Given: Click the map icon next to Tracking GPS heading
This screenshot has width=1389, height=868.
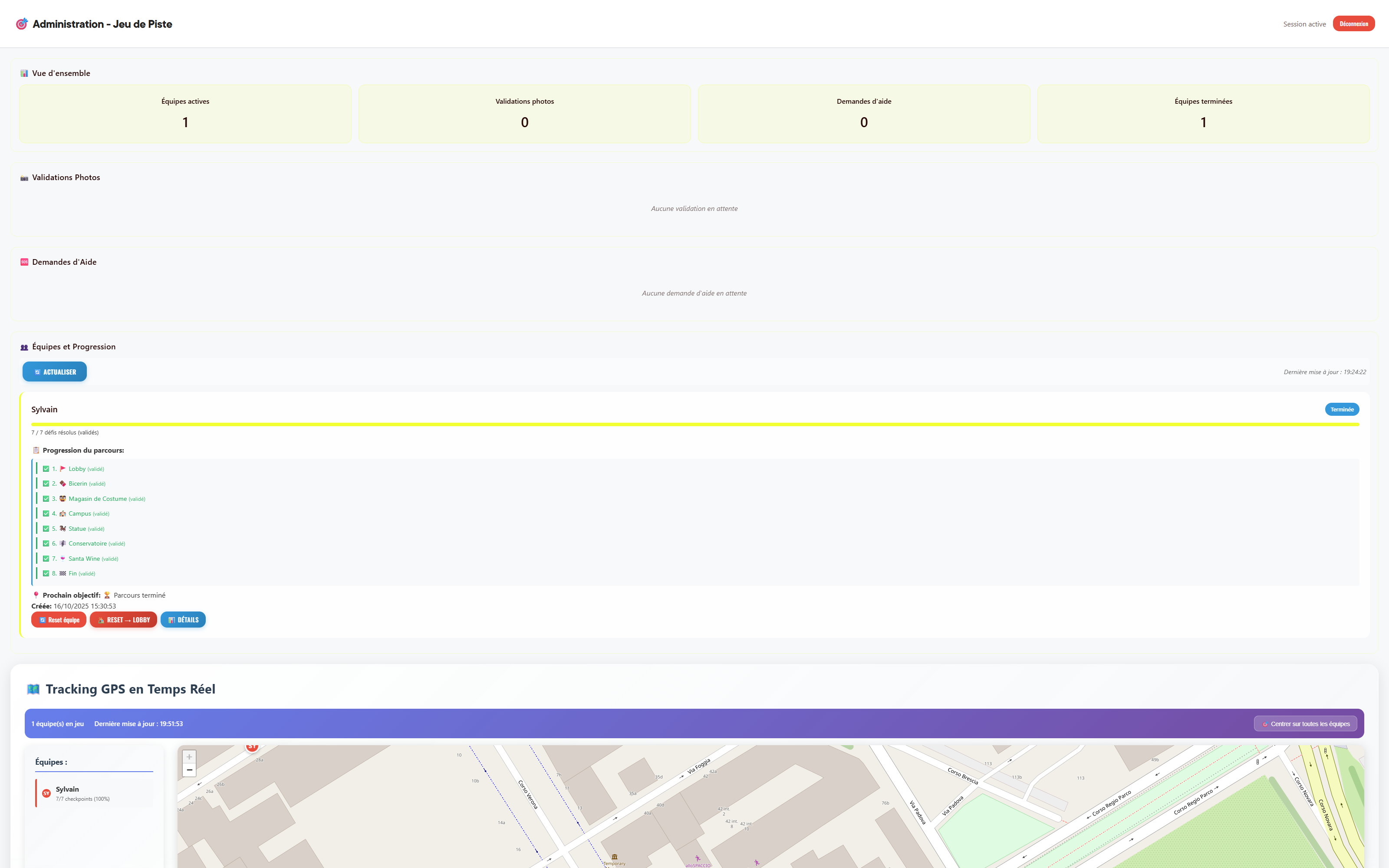Looking at the screenshot, I should (x=33, y=689).
